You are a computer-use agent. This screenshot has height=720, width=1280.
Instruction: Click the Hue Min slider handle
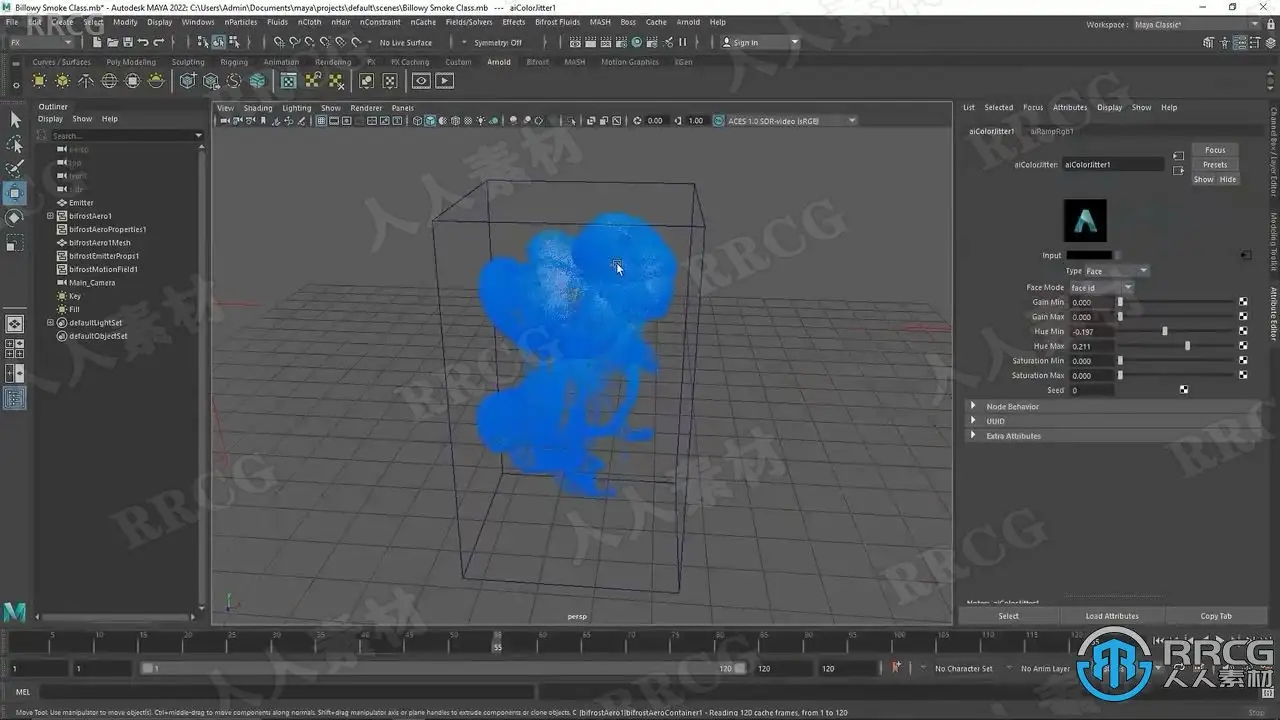click(x=1164, y=331)
